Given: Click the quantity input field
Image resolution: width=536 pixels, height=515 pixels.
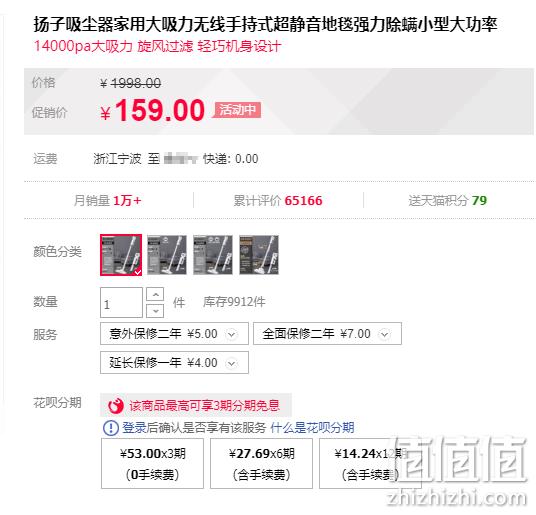Looking at the screenshot, I should coord(121,303).
